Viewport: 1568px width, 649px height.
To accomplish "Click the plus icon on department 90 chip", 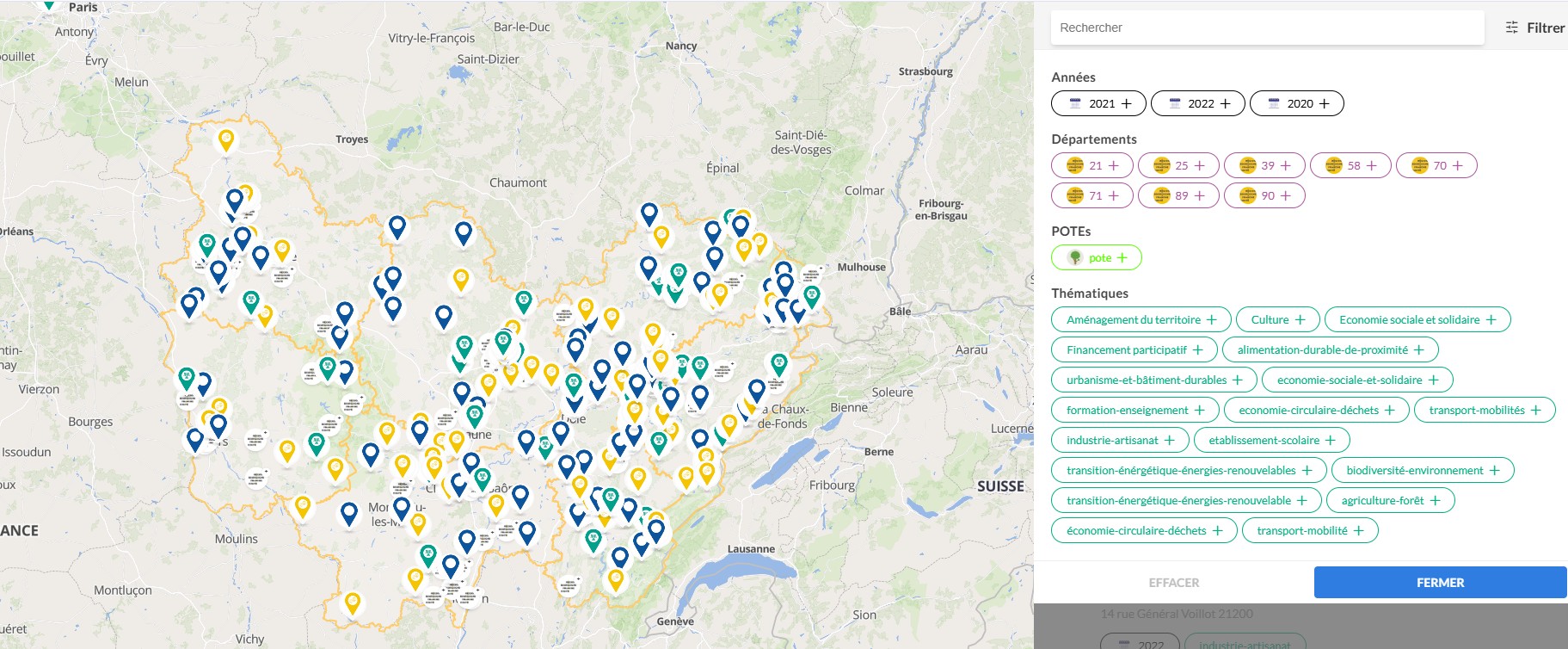I will tap(1286, 195).
